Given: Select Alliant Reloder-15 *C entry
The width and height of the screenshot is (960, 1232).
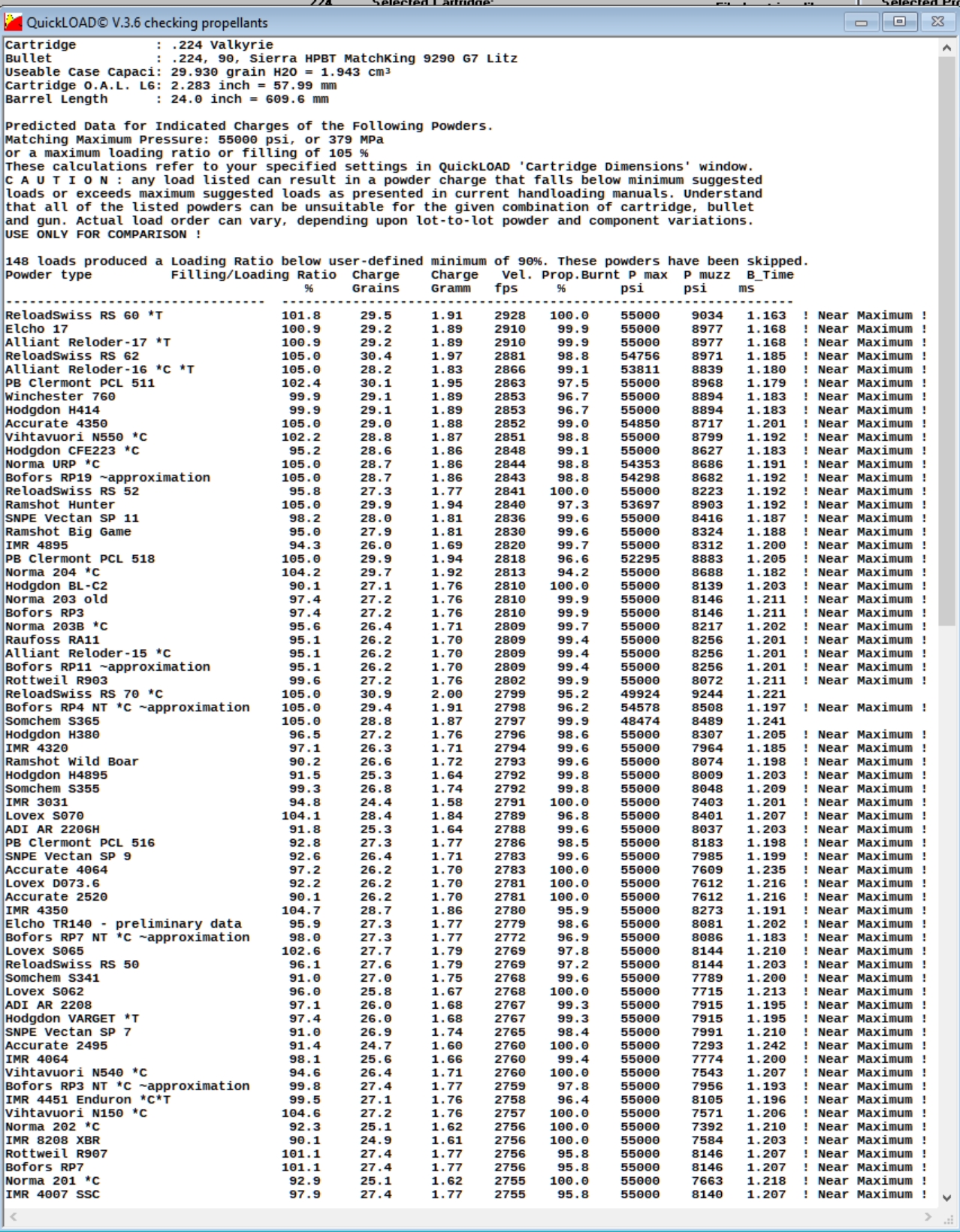Looking at the screenshot, I should (x=466, y=654).
